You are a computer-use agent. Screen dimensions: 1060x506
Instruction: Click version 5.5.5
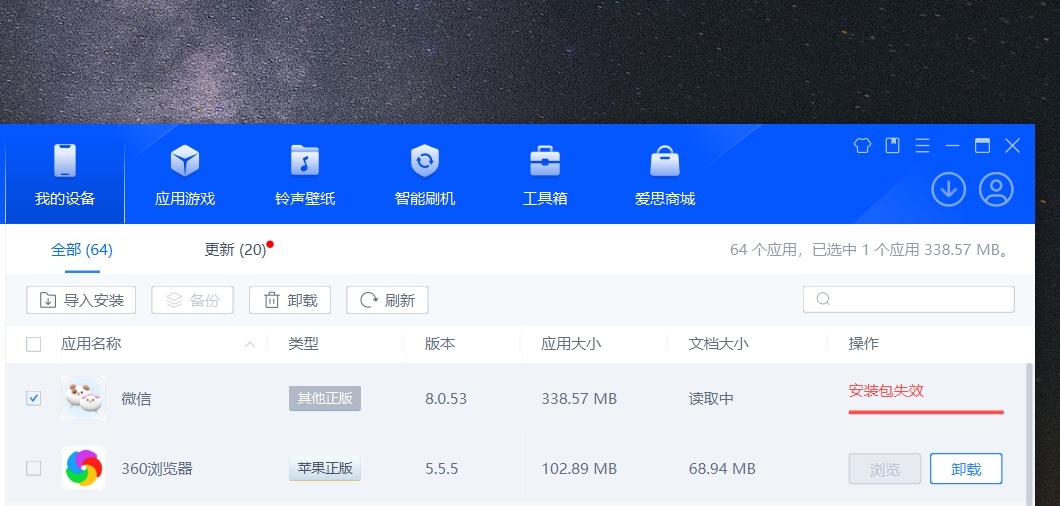click(x=442, y=468)
